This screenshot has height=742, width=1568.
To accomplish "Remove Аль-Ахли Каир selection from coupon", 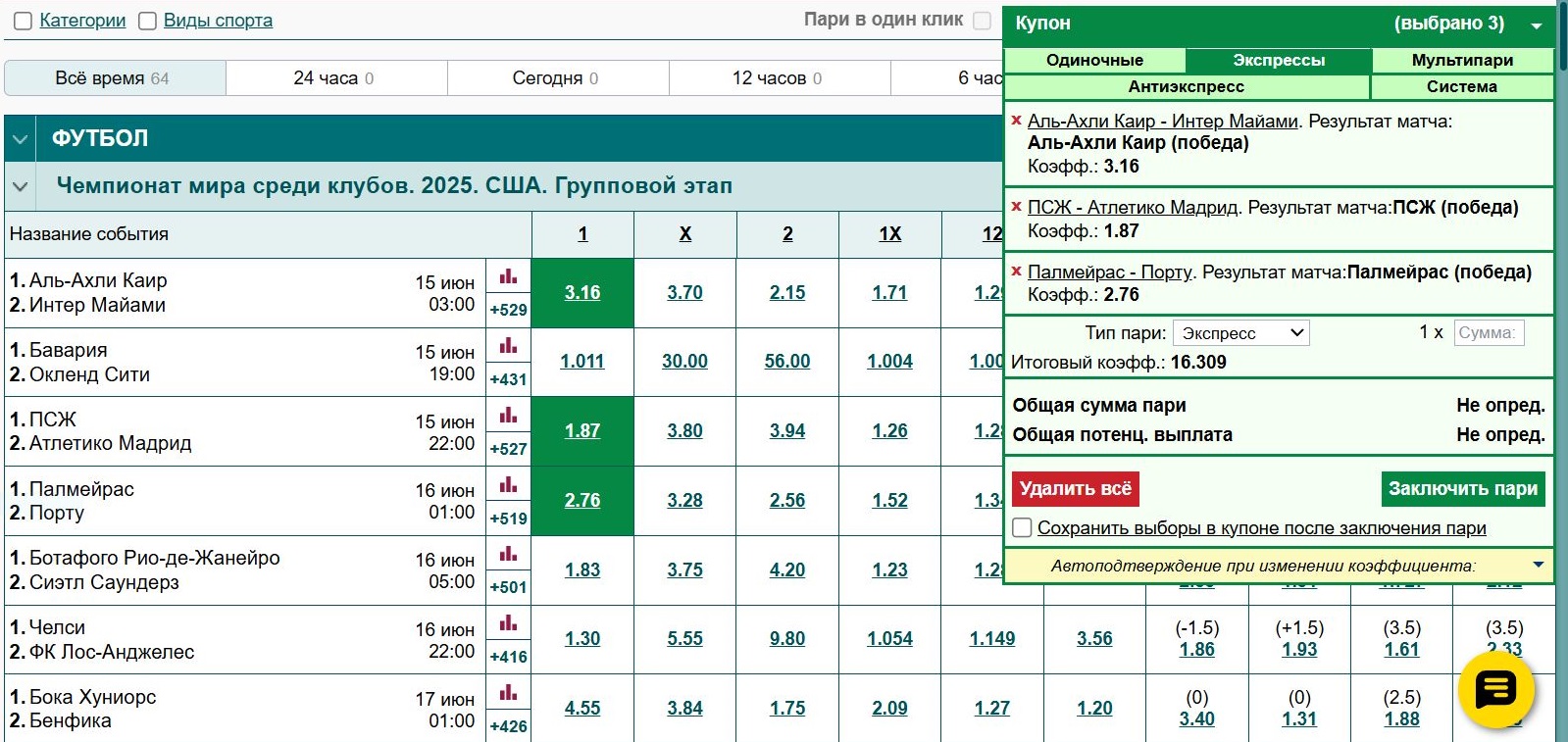I will pyautogui.click(x=1017, y=121).
